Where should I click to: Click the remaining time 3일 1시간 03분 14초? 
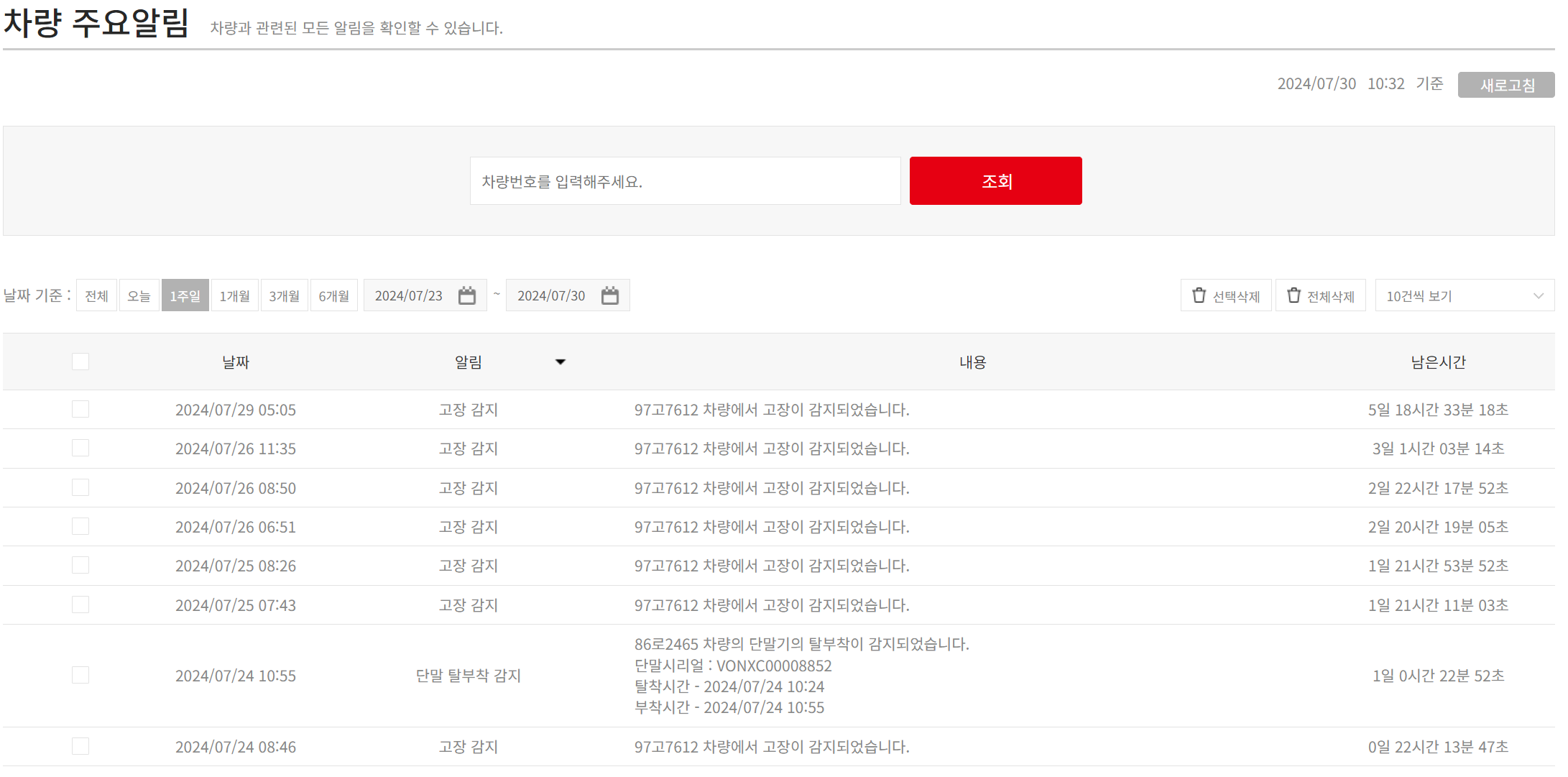[1439, 449]
